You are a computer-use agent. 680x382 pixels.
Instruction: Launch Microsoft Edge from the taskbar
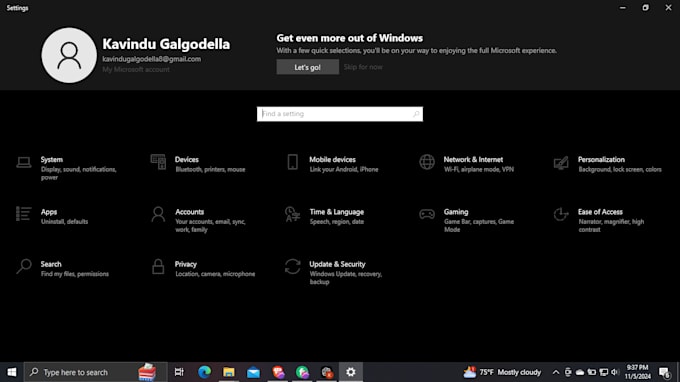coord(204,372)
